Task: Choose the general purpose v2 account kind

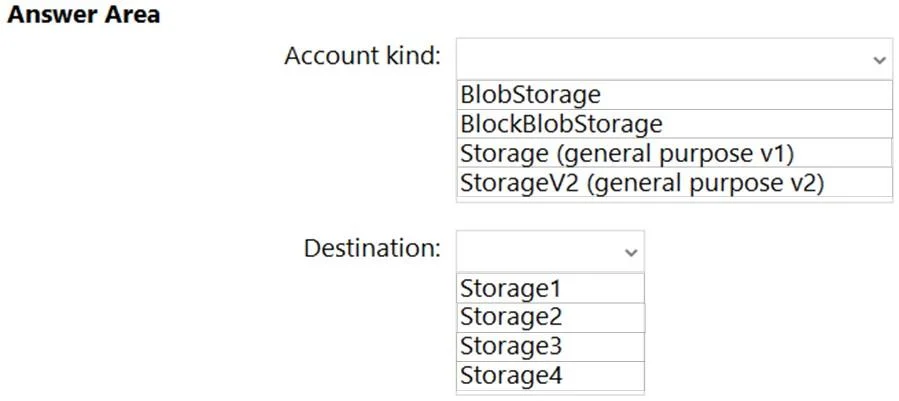Action: 674,182
